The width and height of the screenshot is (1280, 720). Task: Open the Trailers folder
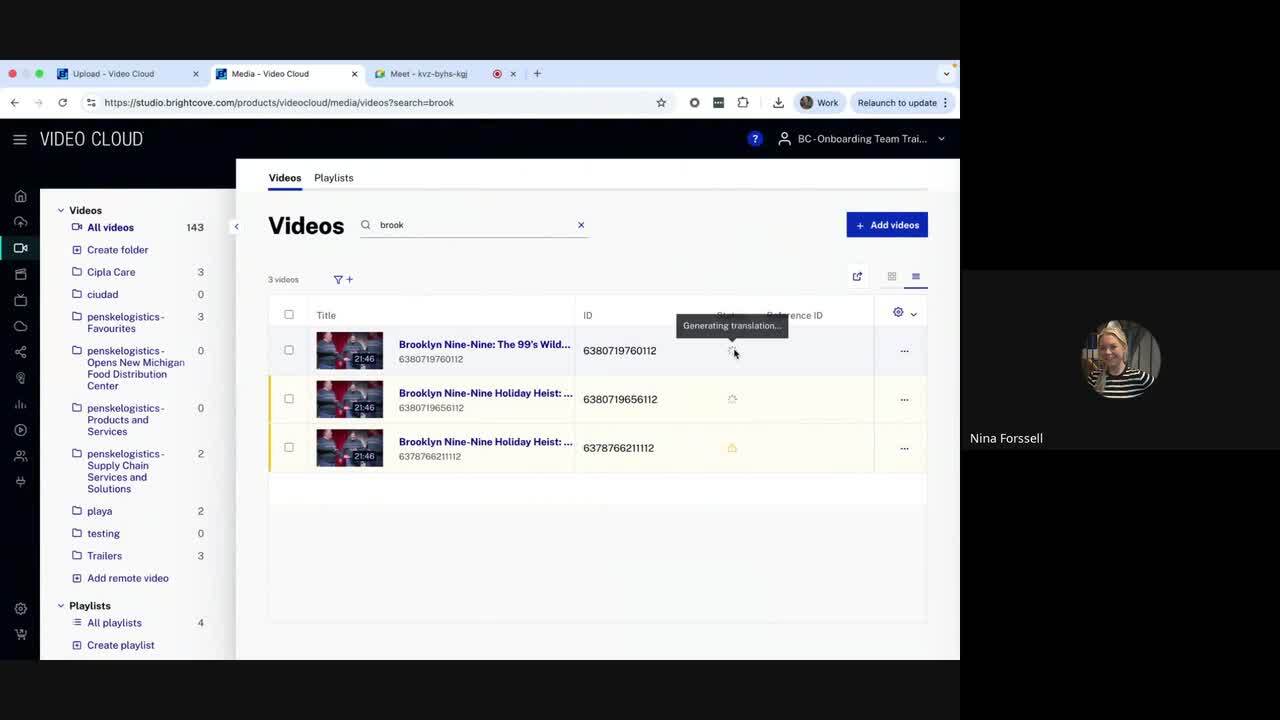coord(104,556)
